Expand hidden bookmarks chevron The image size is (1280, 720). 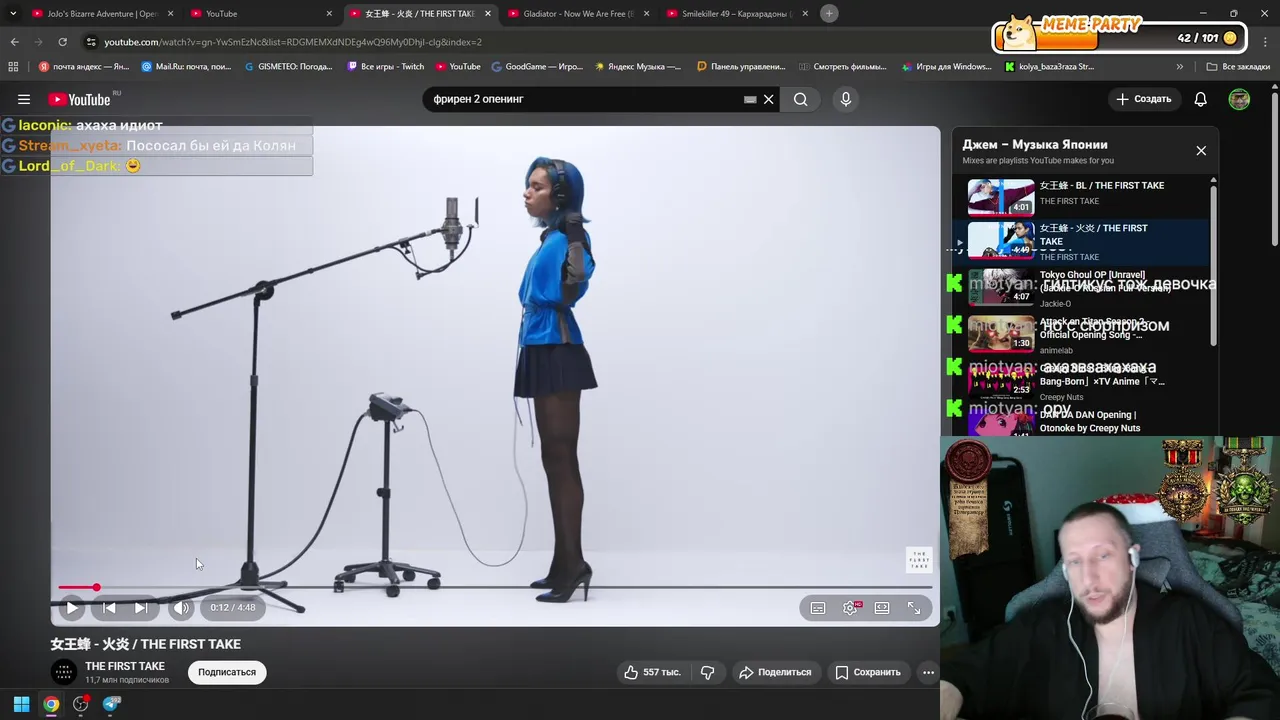tap(1180, 67)
